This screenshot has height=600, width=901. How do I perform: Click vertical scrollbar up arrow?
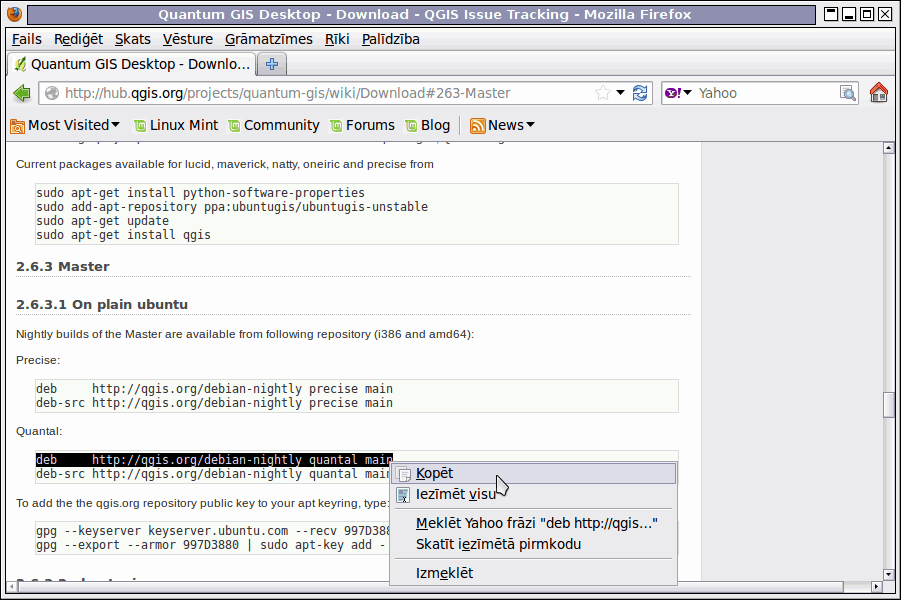pyautogui.click(x=888, y=148)
